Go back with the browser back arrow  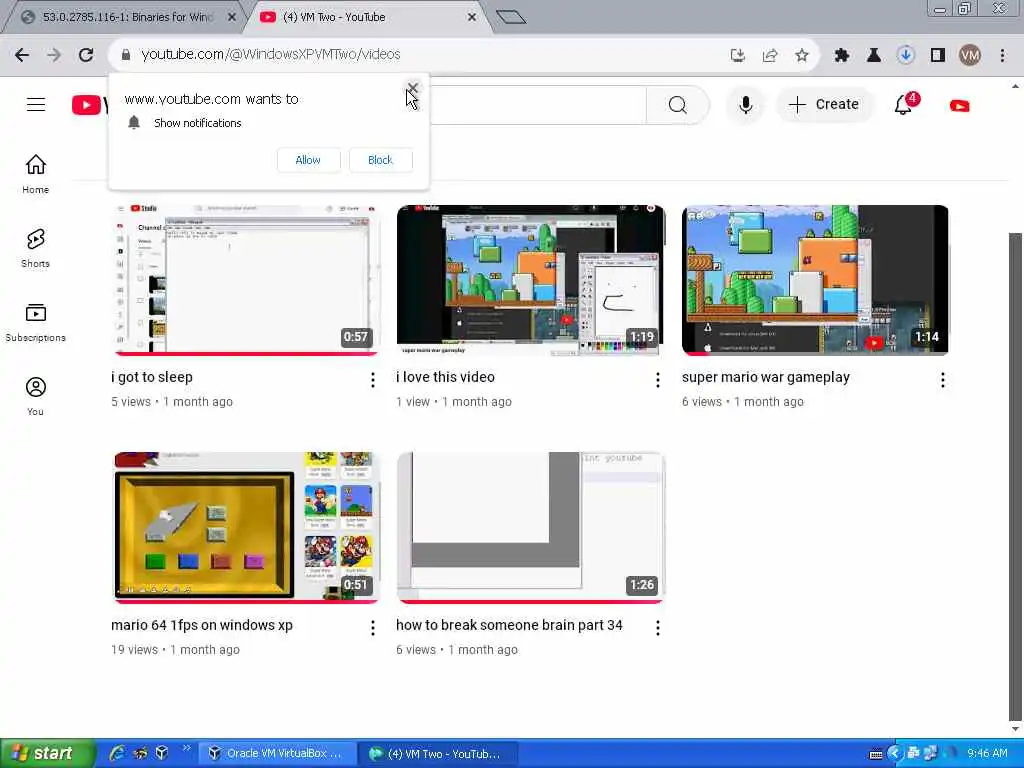[x=22, y=55]
